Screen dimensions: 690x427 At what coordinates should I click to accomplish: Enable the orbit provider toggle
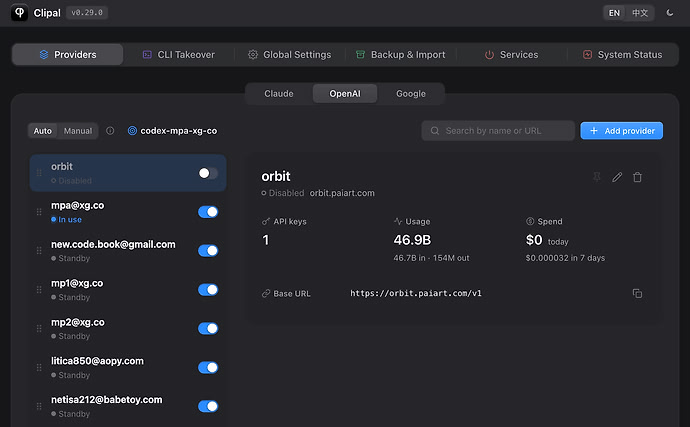[x=208, y=173]
